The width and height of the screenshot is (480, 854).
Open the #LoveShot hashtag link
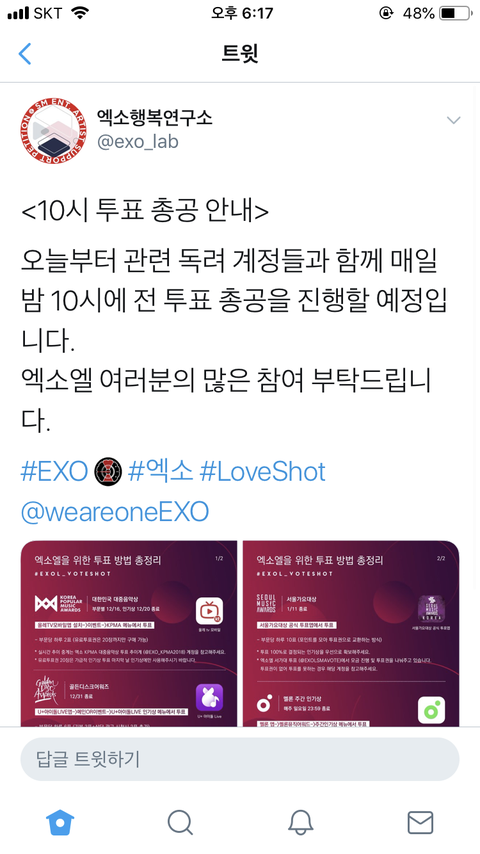tap(263, 472)
